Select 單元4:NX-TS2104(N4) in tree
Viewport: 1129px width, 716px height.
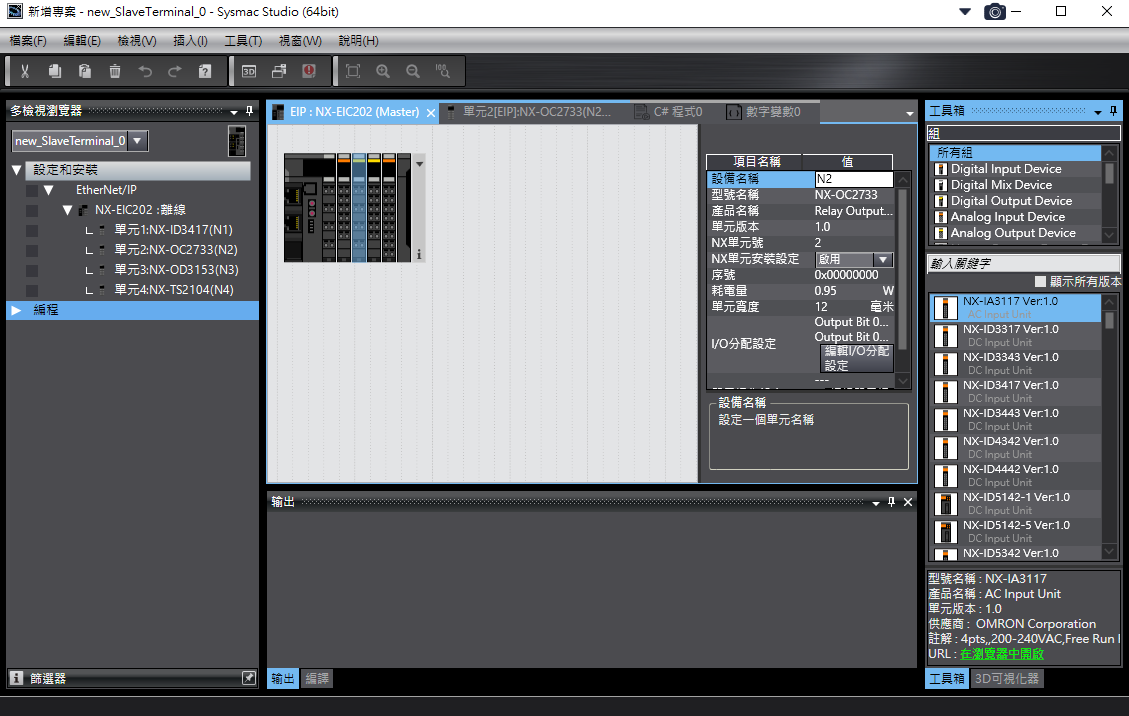pyautogui.click(x=173, y=290)
